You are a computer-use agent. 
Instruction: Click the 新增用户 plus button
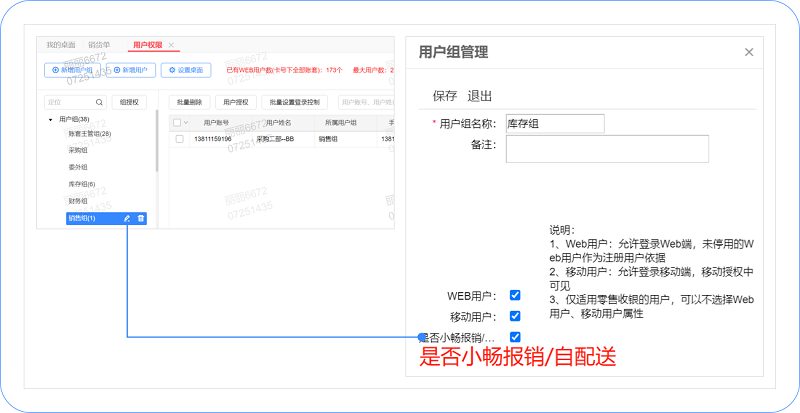(x=129, y=70)
